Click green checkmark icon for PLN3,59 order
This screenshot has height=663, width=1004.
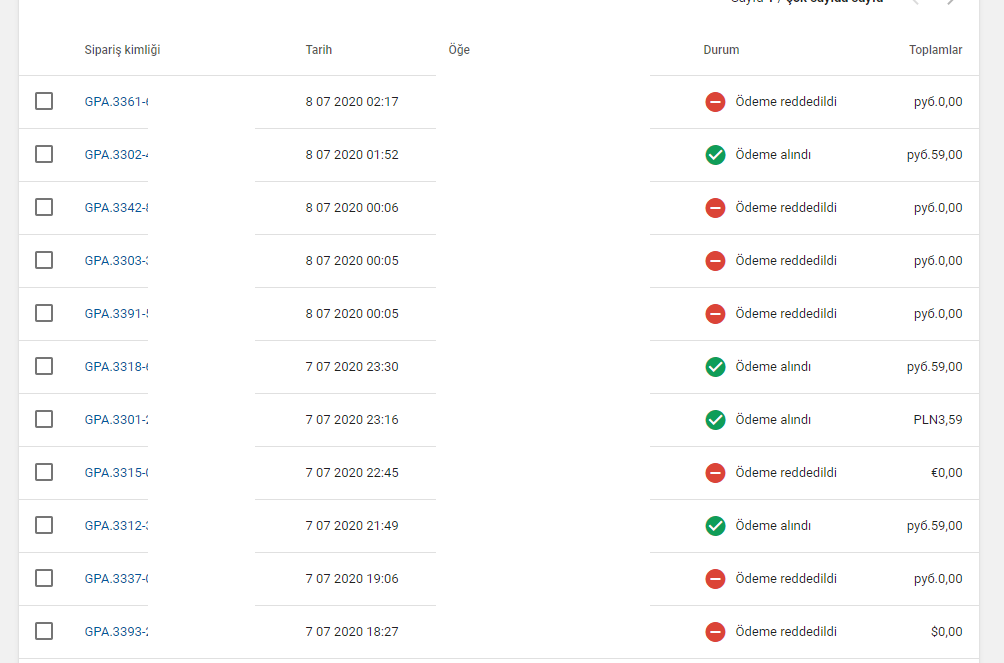pyautogui.click(x=715, y=420)
